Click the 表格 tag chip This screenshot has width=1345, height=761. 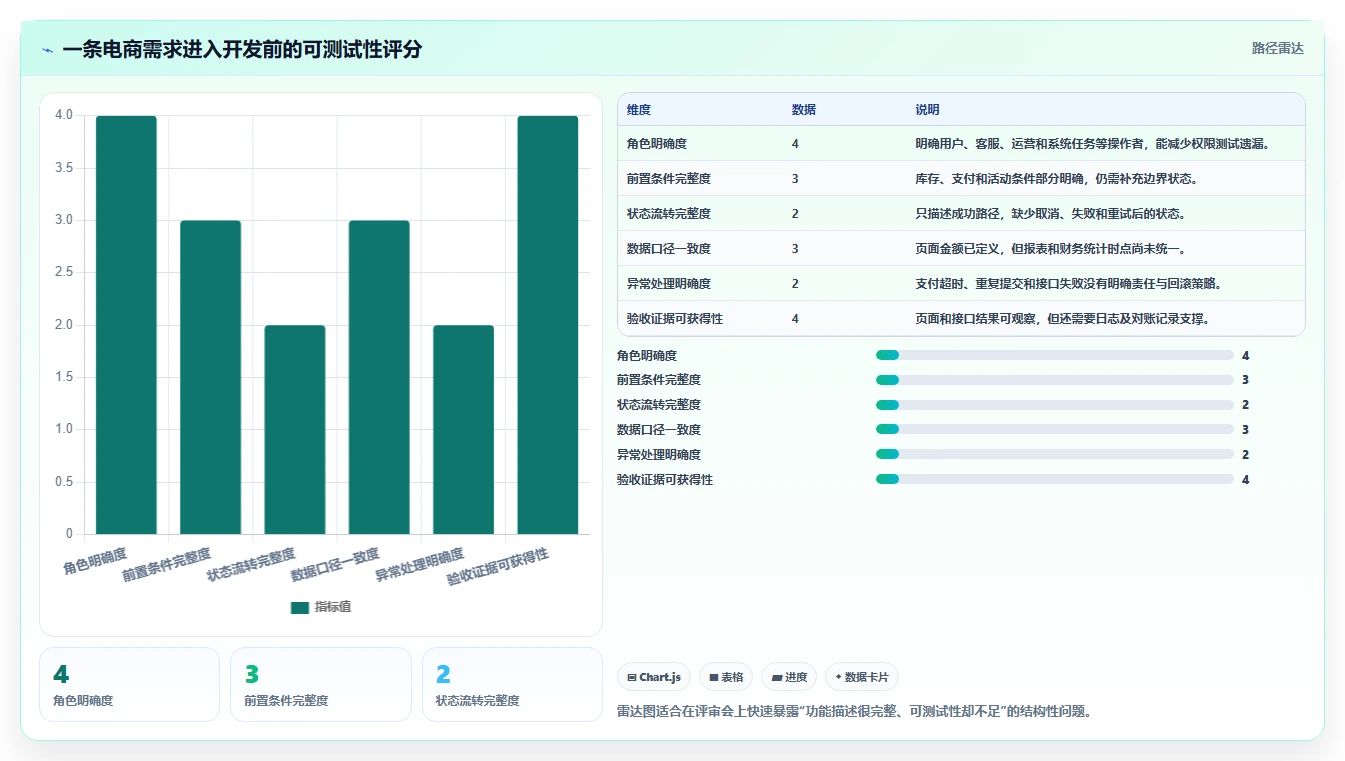(726, 677)
